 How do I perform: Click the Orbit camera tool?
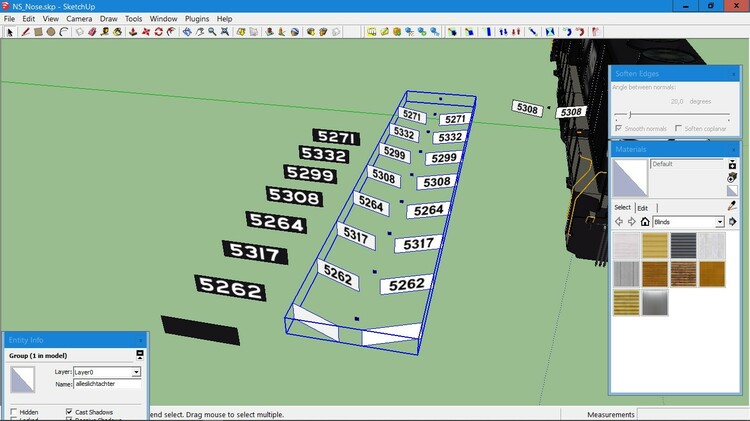[x=186, y=32]
